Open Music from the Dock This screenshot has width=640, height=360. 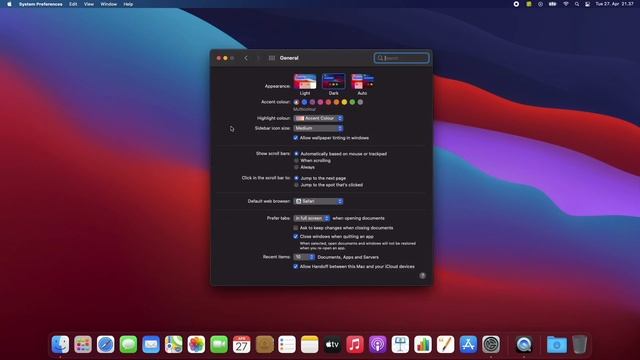click(355, 344)
